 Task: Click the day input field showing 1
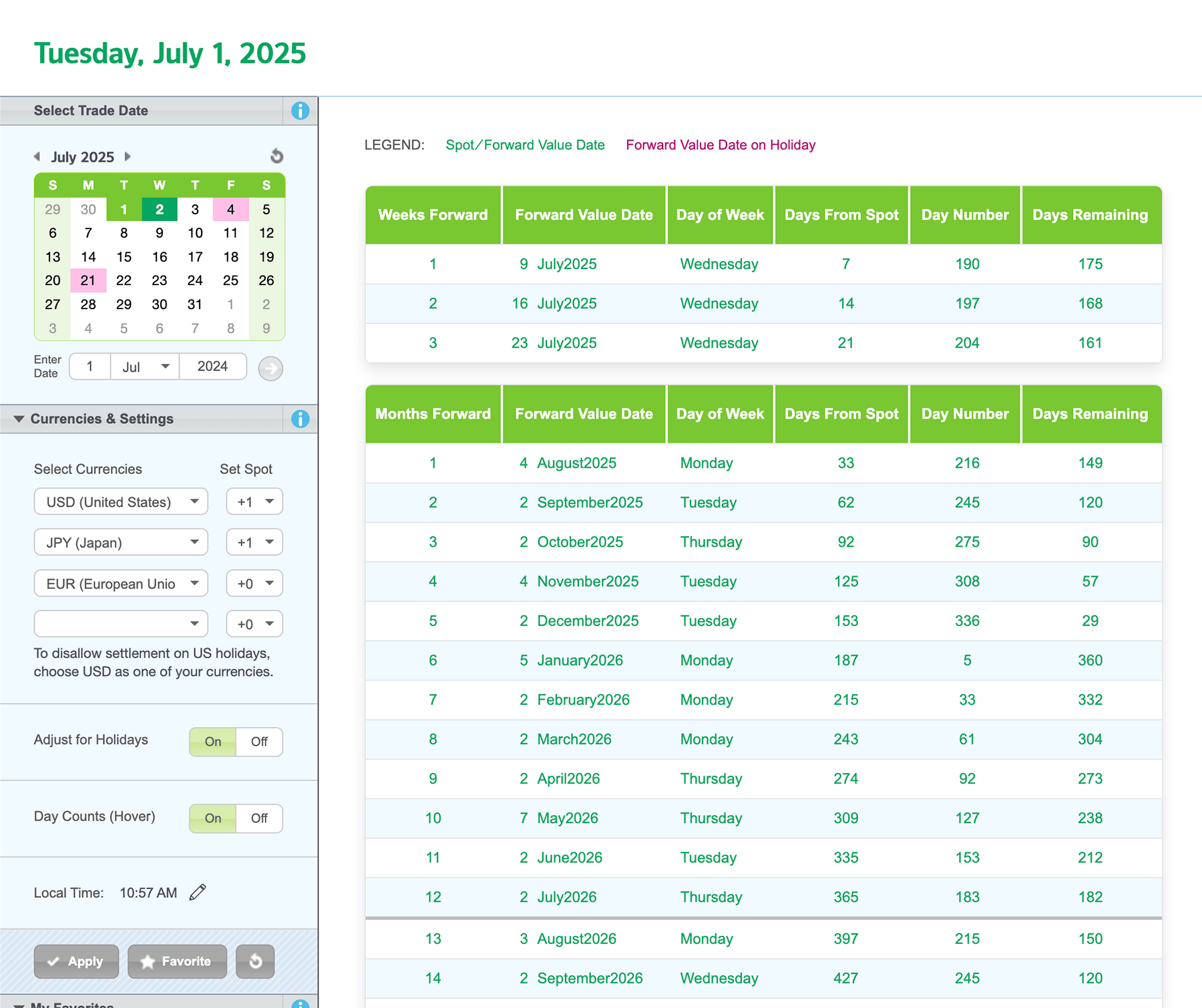90,366
